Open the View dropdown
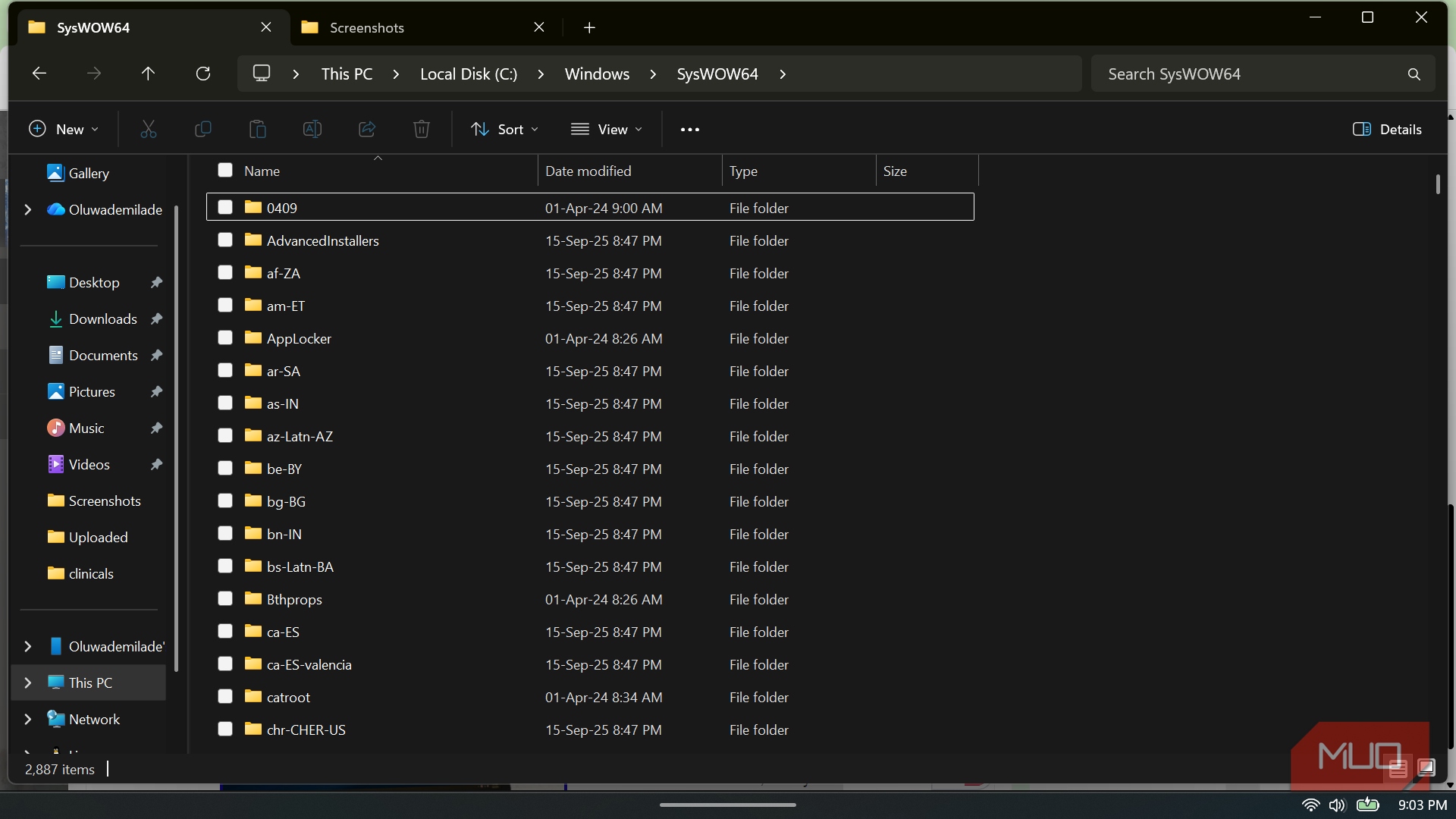This screenshot has width=1456, height=819. 607,130
